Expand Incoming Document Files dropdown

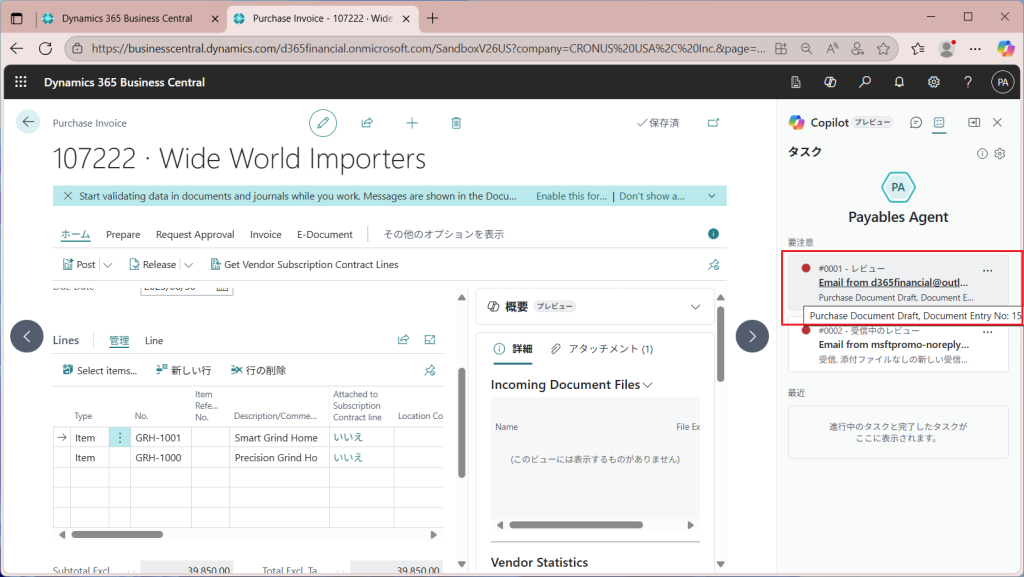tap(648, 385)
